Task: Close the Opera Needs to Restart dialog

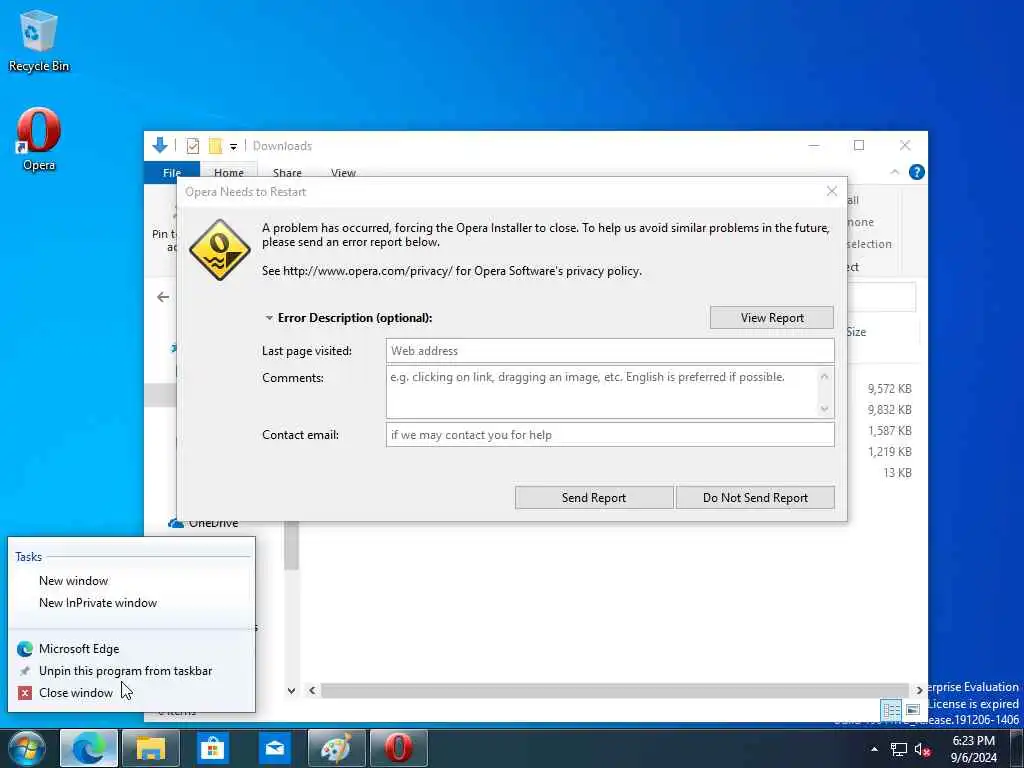Action: tap(831, 191)
